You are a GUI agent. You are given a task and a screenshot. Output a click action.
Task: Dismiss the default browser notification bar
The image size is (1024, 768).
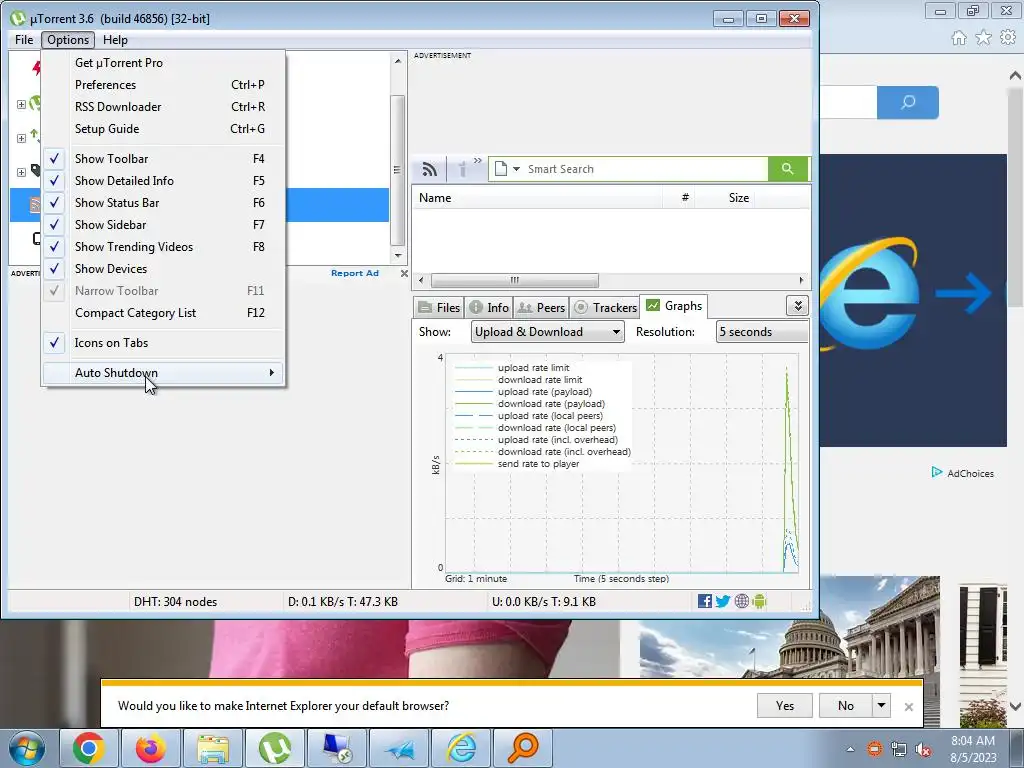coord(908,707)
